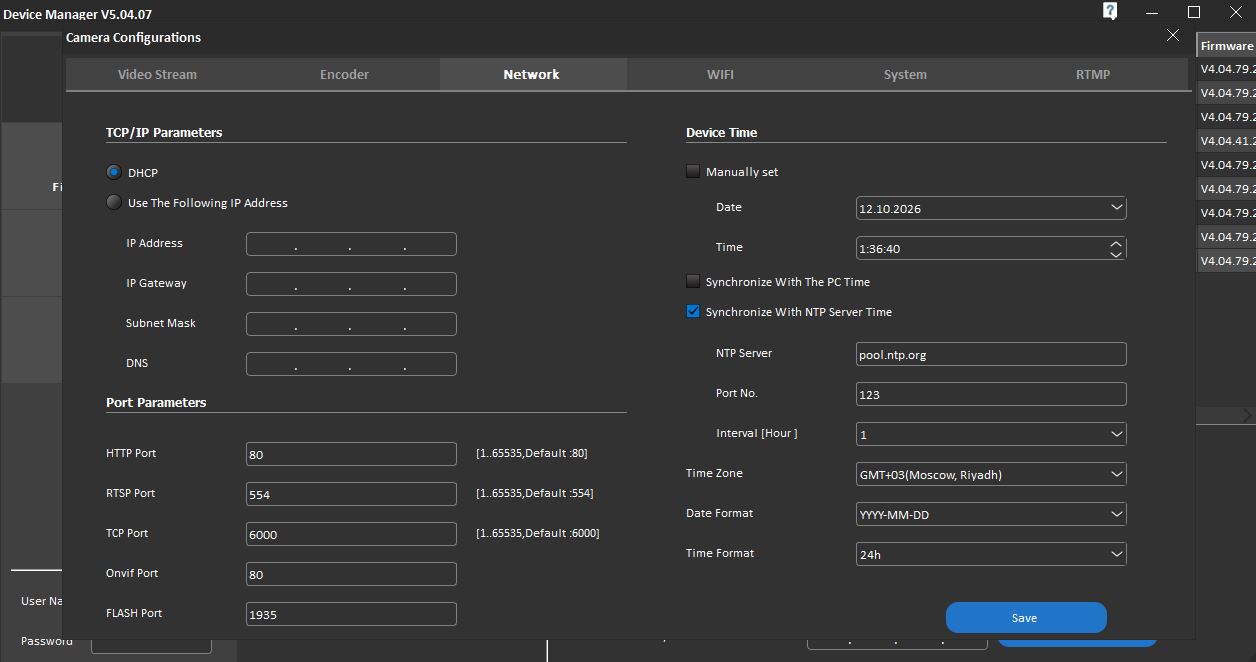Switch to the Encoder tab
The image size is (1256, 662).
point(344,74)
